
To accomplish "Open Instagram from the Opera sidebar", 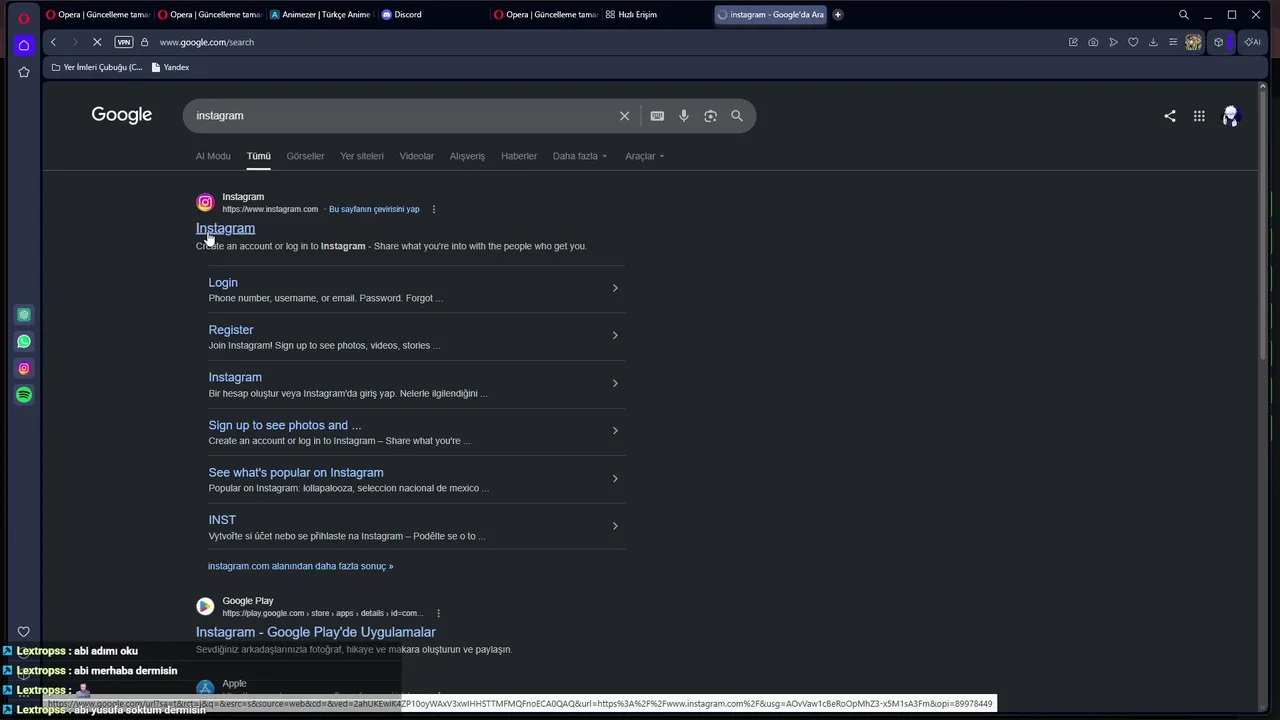I will coord(24,369).
